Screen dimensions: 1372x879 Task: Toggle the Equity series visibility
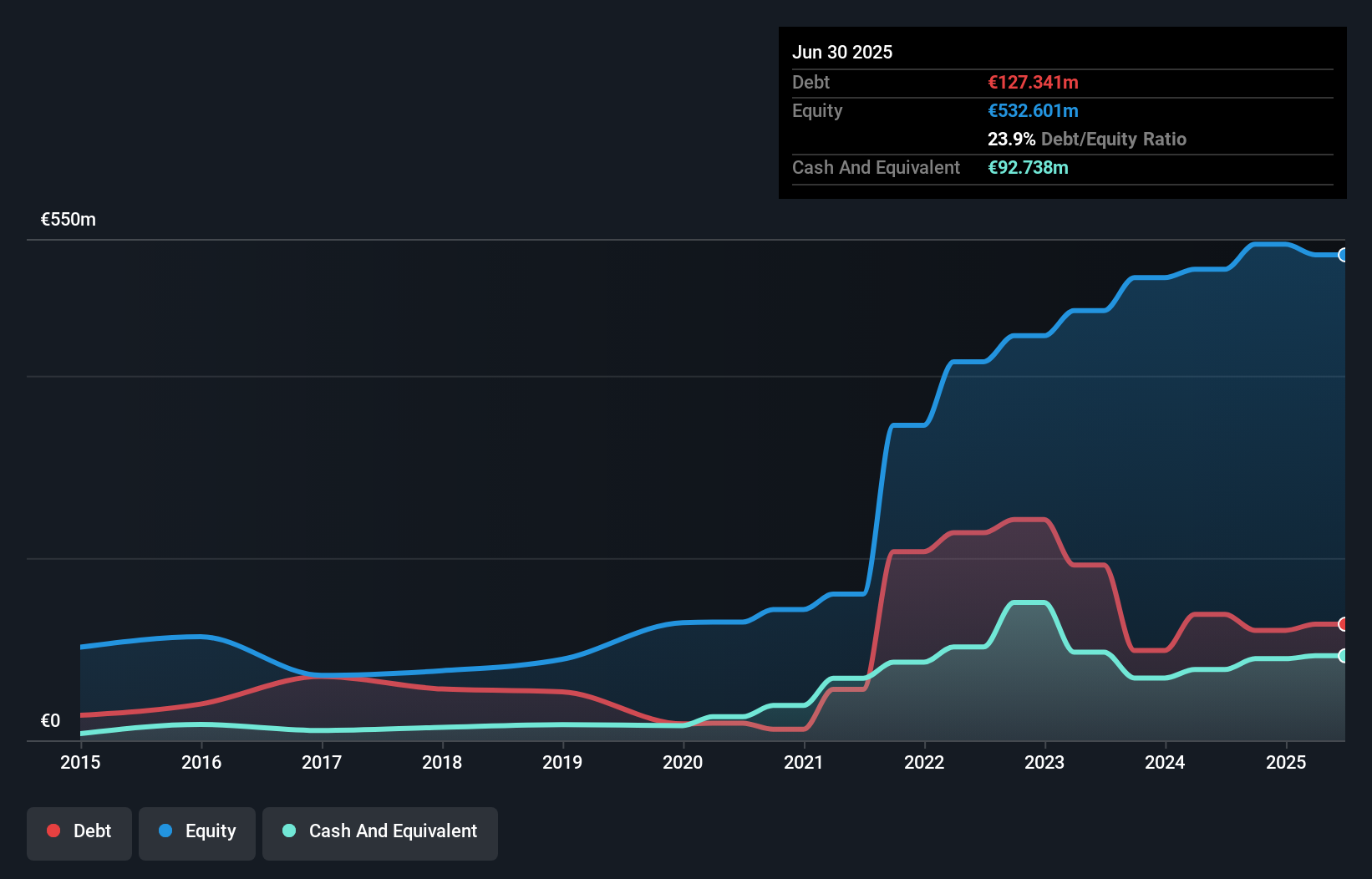pos(197,831)
